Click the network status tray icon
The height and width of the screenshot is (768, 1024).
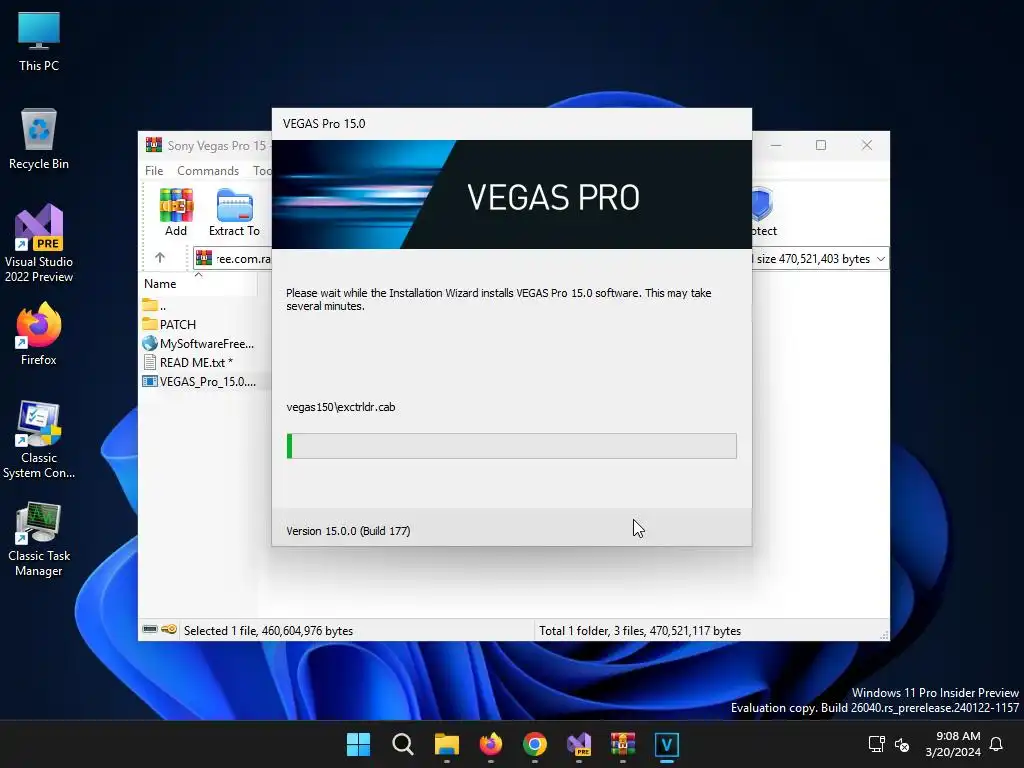point(876,744)
